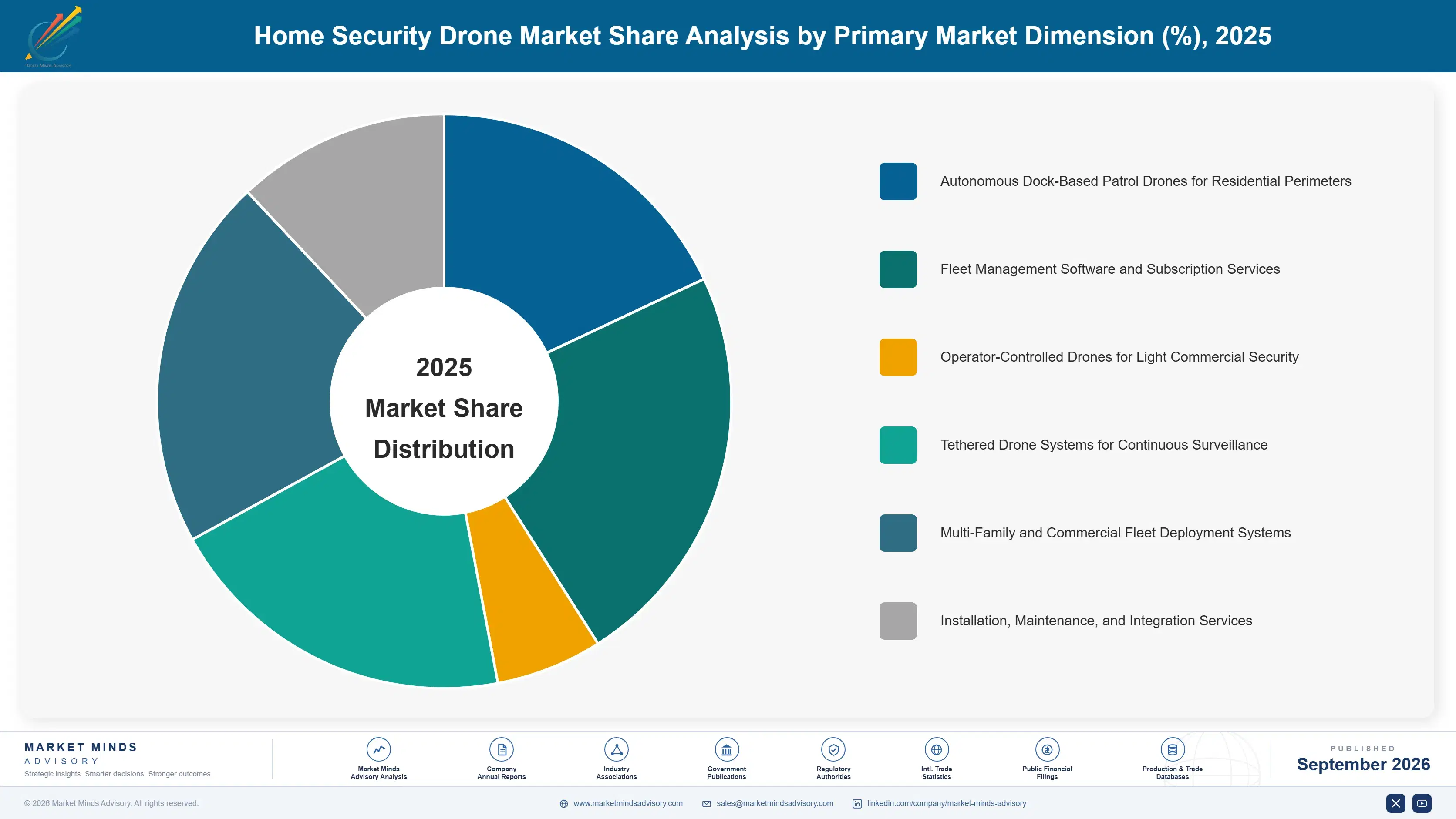Click 'Fleet Management Software and Subscription Services' label

1109,269
